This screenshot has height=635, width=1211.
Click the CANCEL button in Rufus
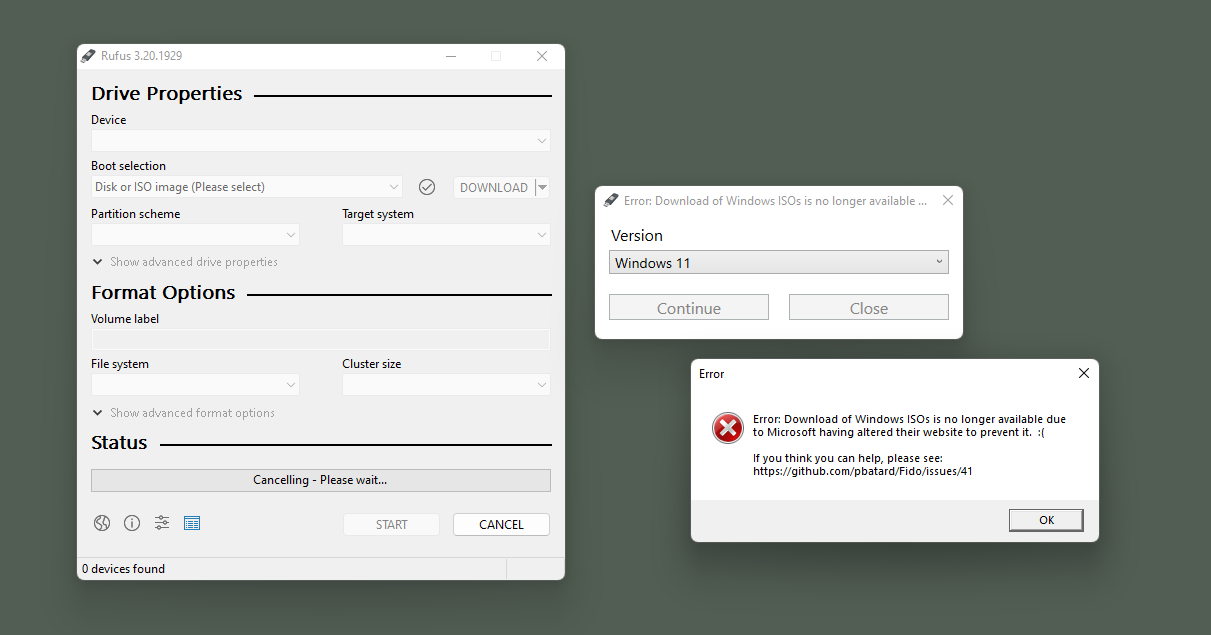coord(501,524)
